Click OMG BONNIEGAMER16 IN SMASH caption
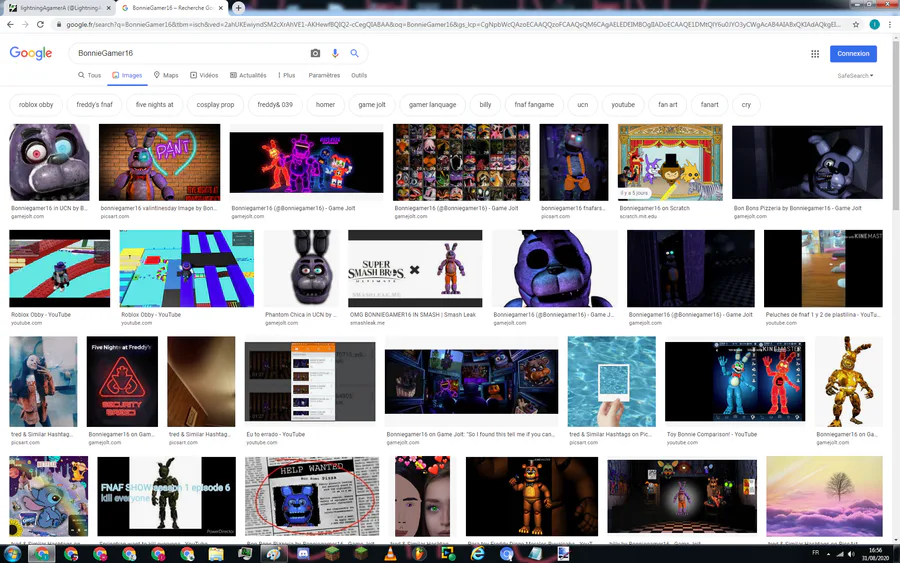Screen dimensions: 900x563 [413, 314]
